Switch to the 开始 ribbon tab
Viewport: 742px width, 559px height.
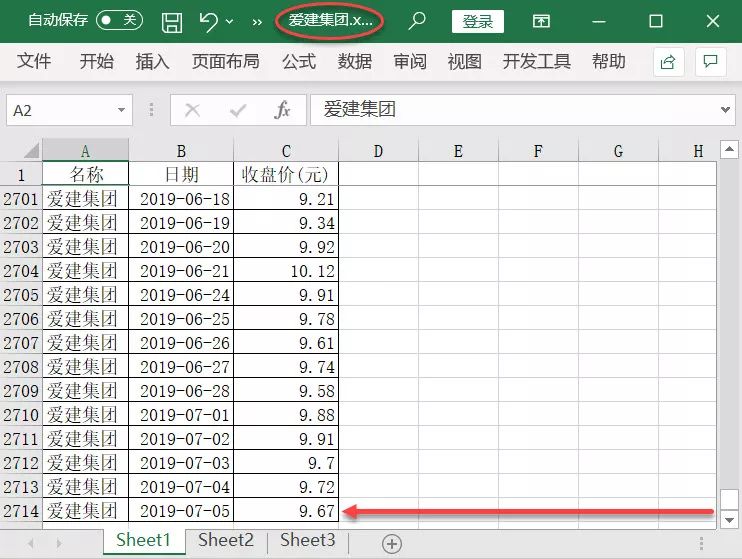pos(97,62)
